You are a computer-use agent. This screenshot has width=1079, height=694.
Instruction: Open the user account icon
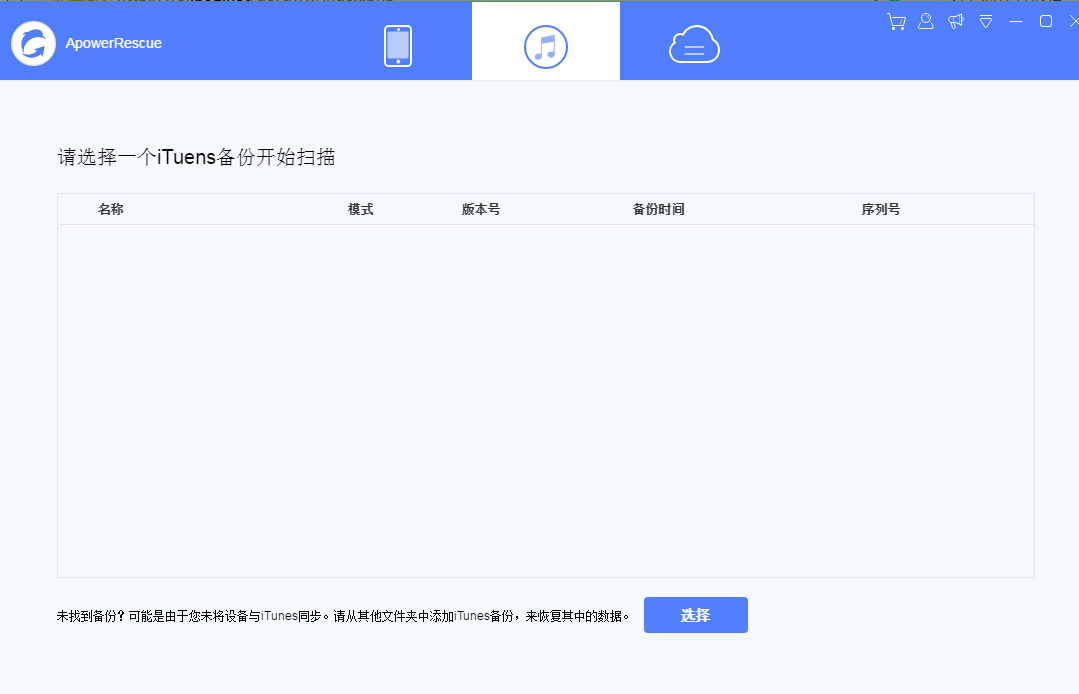[x=926, y=21]
